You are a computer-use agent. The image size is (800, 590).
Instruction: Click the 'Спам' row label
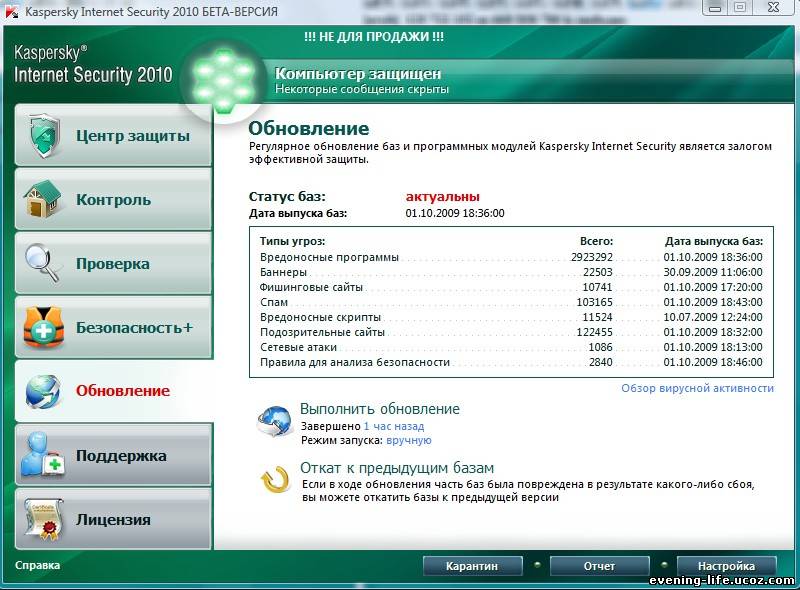point(274,302)
